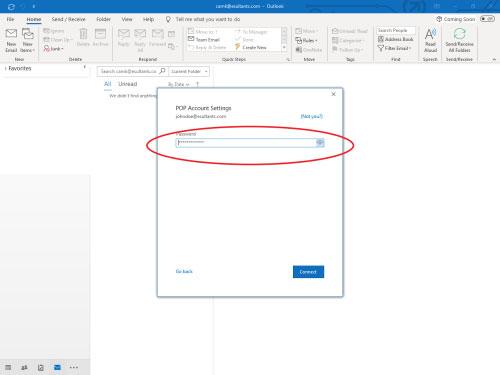Collapse the ribbon with the chevron
This screenshot has width=500, height=375.
pos(494,59)
